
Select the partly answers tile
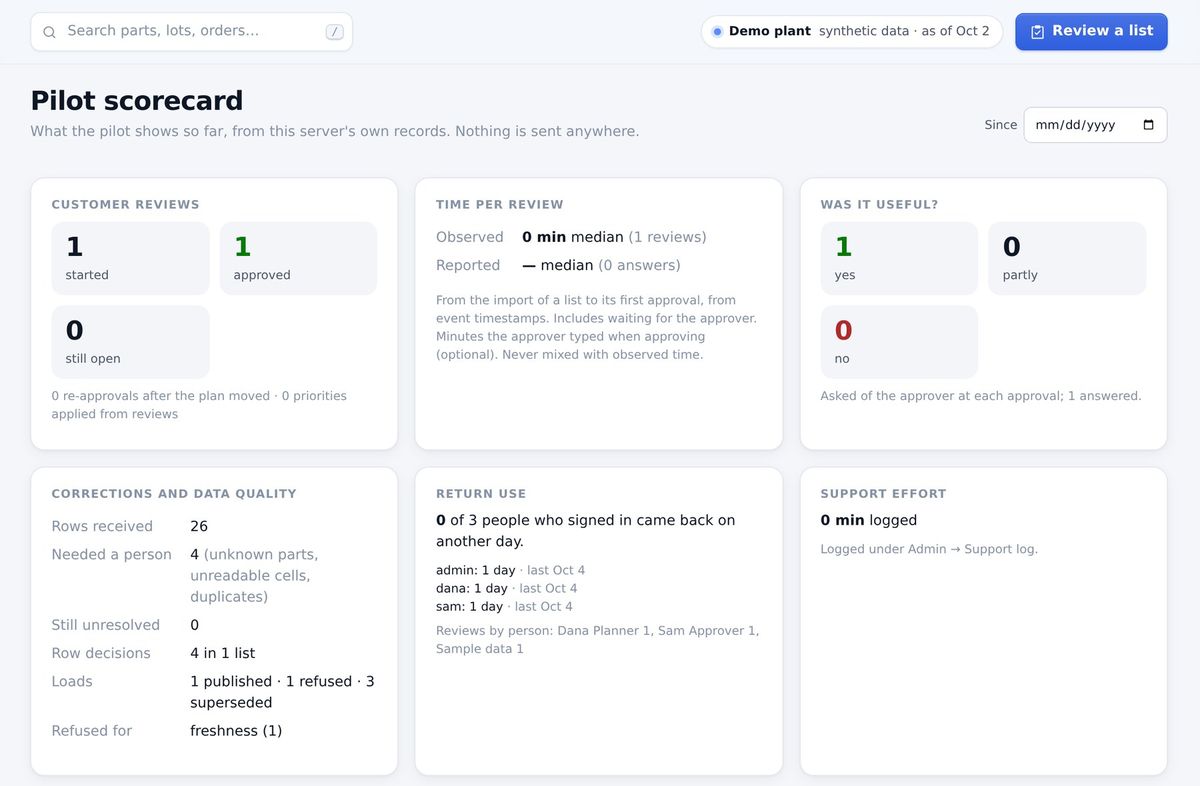click(1067, 258)
